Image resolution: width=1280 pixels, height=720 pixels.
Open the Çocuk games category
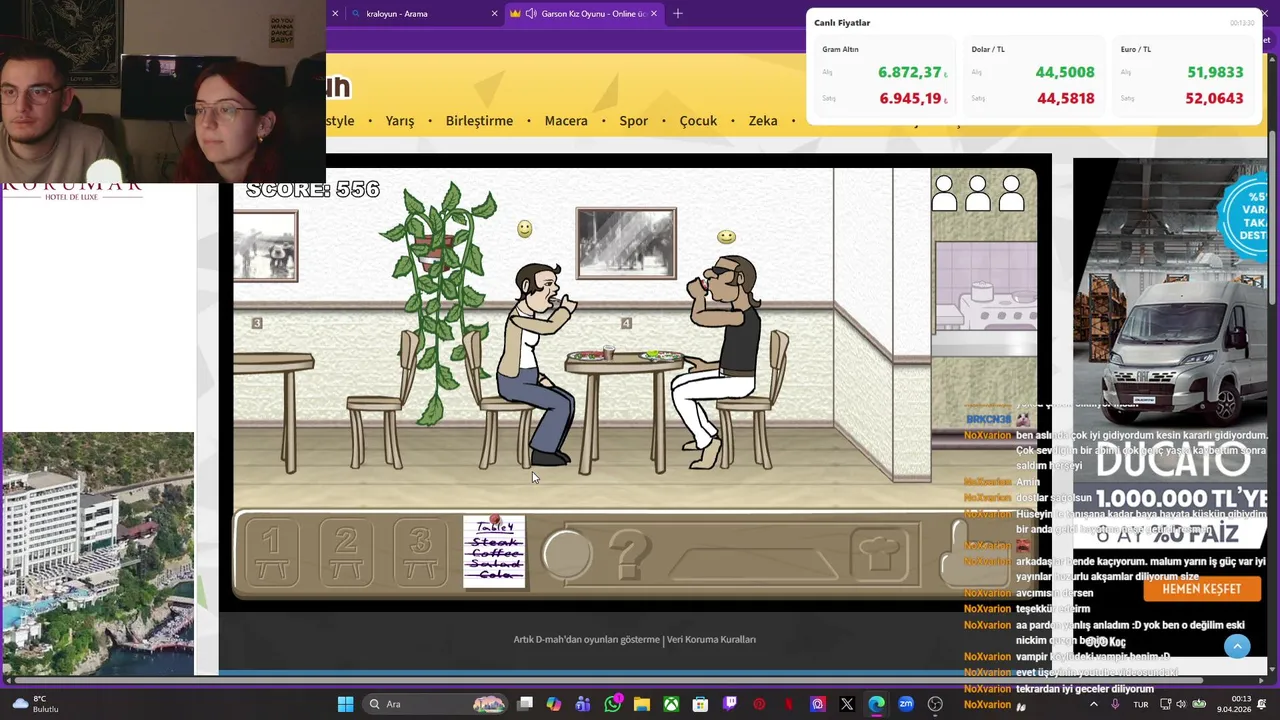(698, 121)
